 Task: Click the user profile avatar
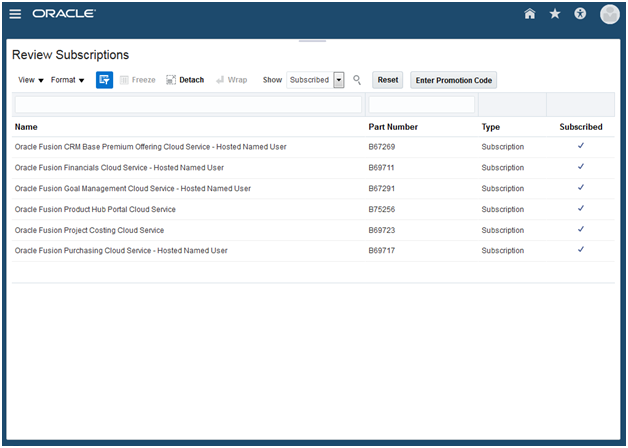609,14
